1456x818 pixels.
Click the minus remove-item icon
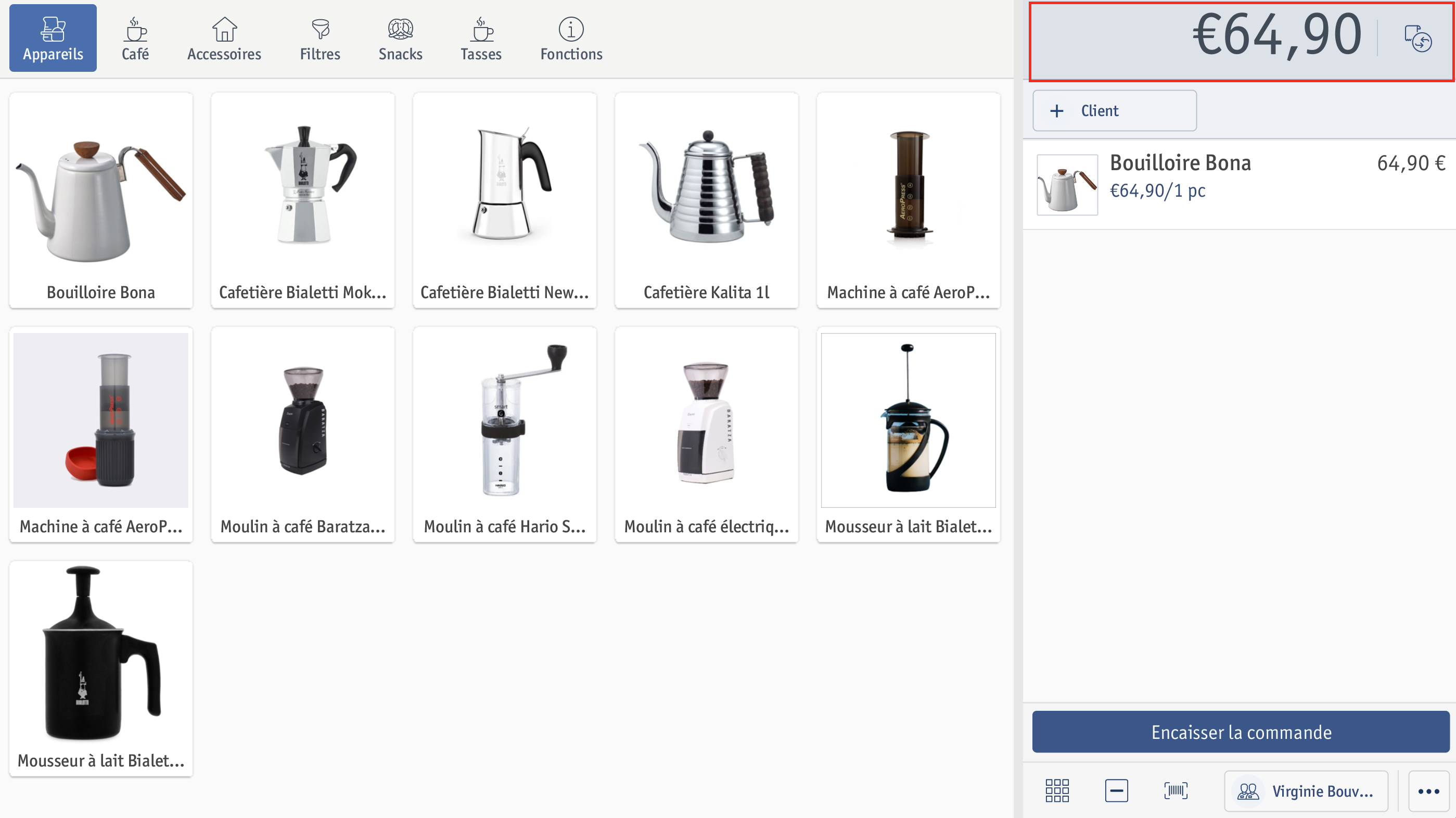1116,790
